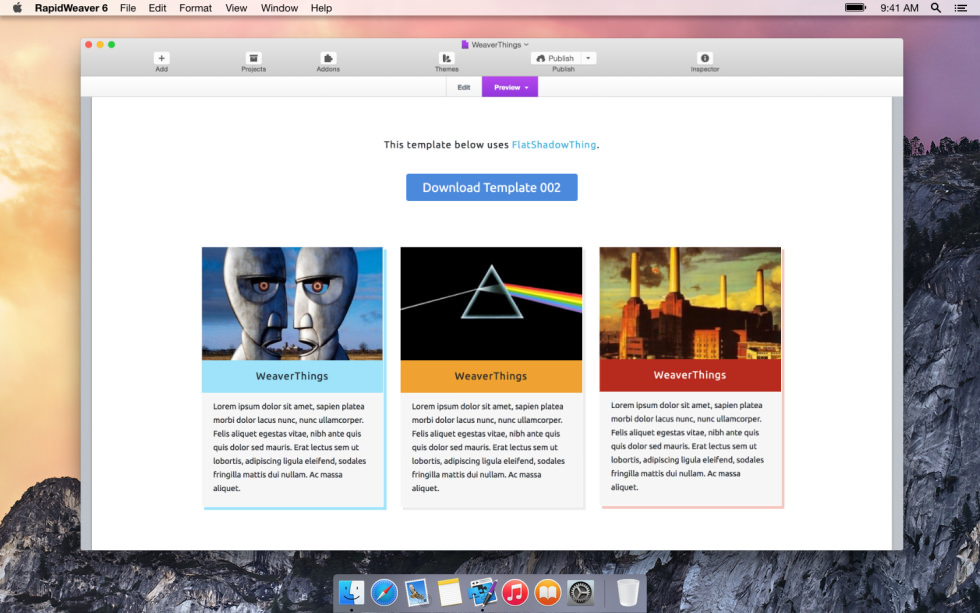Click the power station album image
Screen dimensions: 980x613
[690, 303]
